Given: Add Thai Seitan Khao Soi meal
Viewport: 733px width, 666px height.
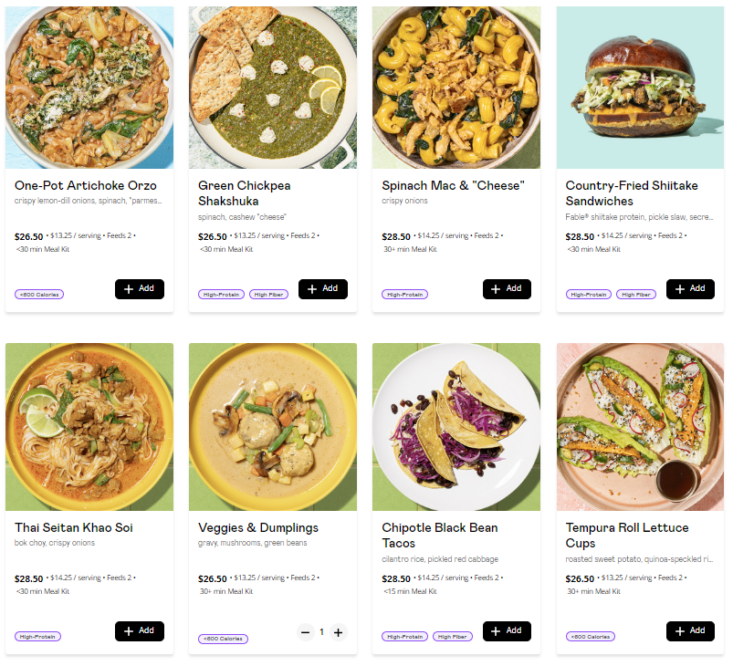Looking at the screenshot, I should 139,631.
